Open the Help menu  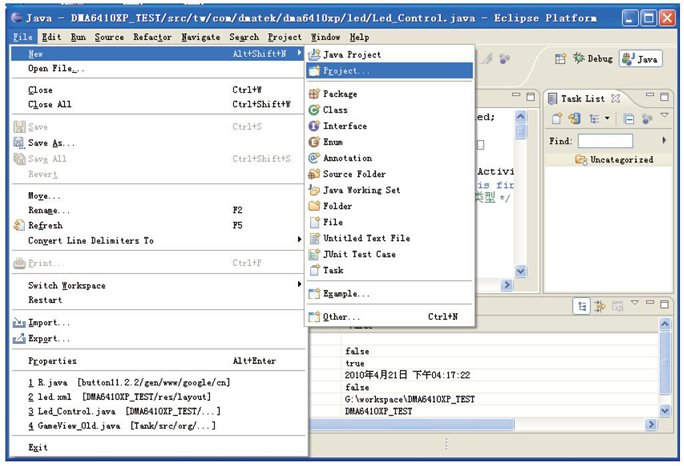point(359,37)
